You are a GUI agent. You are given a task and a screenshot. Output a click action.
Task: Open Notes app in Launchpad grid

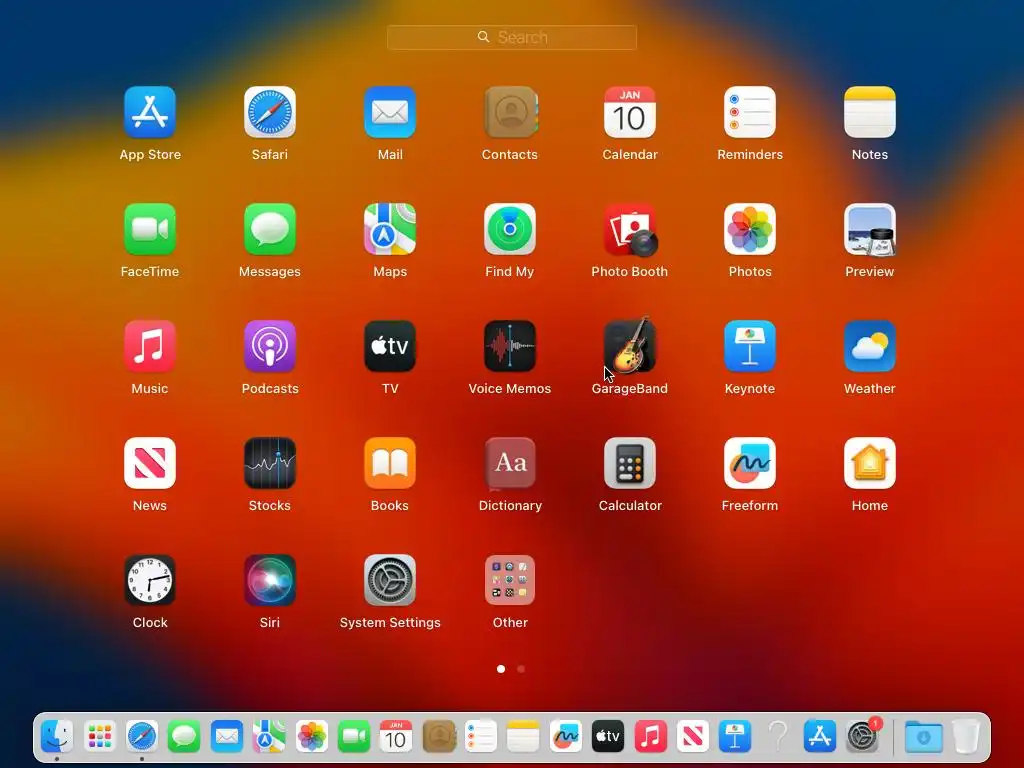pos(870,112)
